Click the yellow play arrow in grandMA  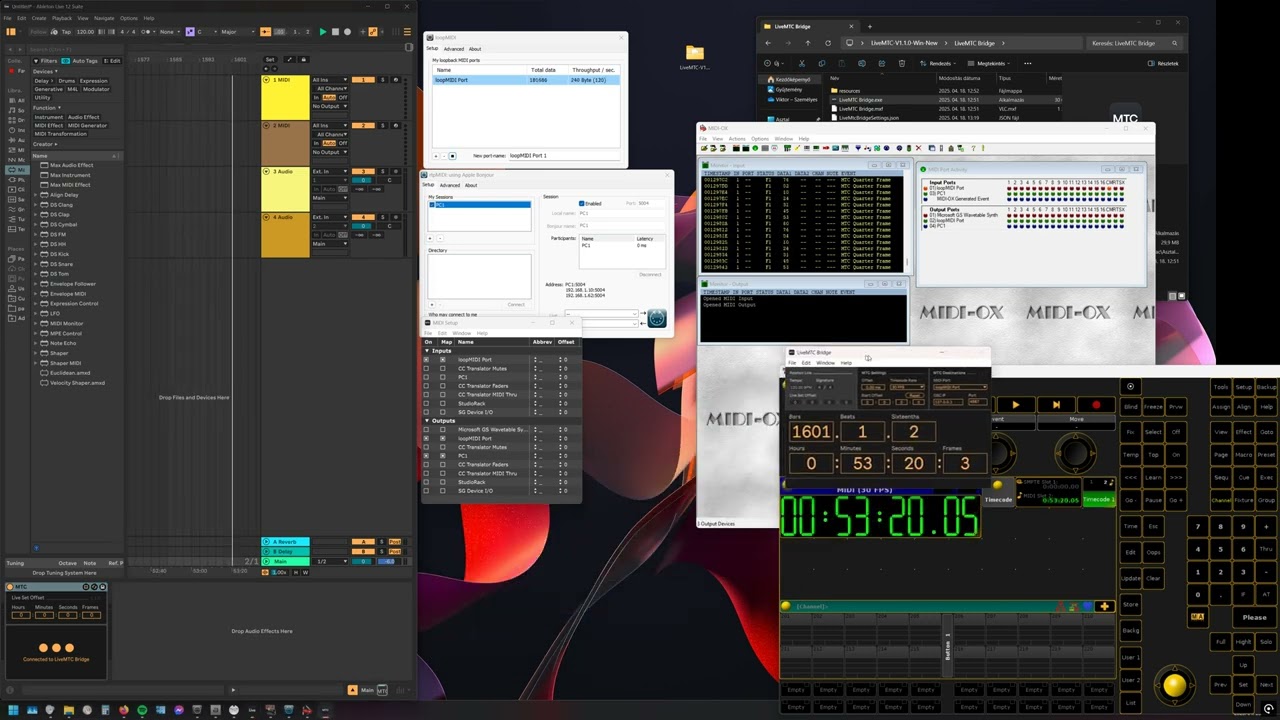tap(1015, 405)
